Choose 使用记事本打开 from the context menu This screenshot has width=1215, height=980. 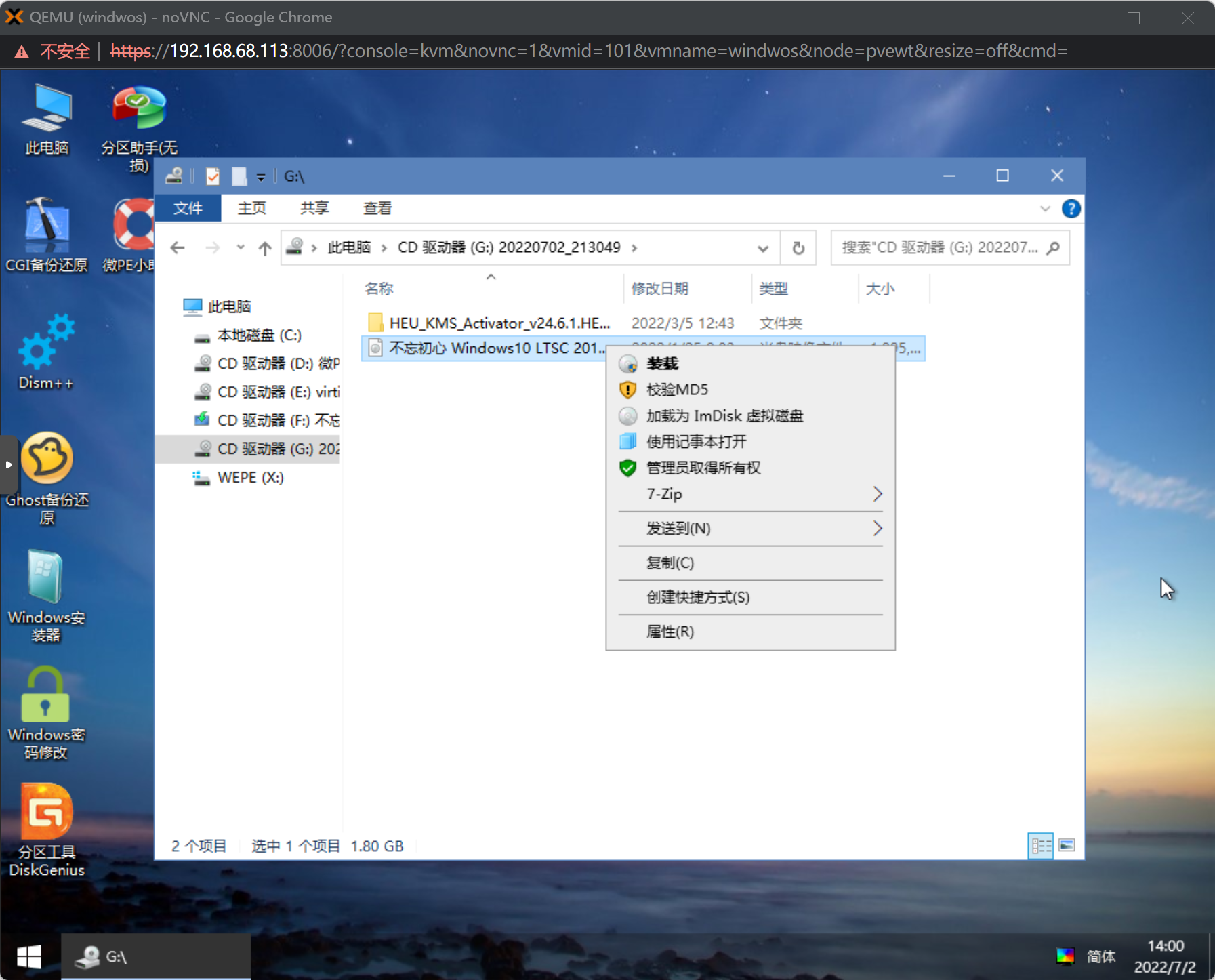point(750,442)
